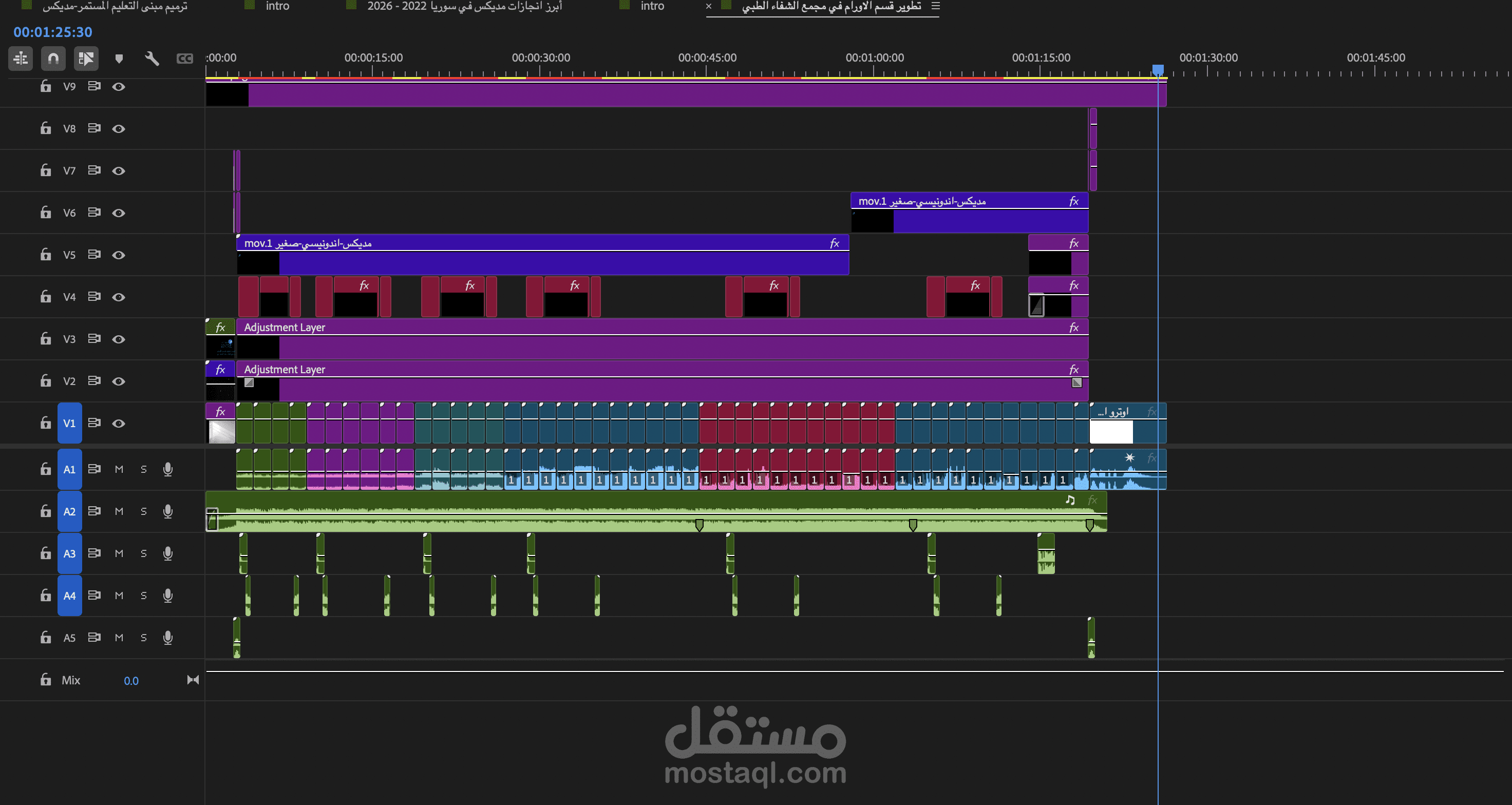Toggle lock on track V1
The height and width of the screenshot is (805, 1512).
pos(46,423)
